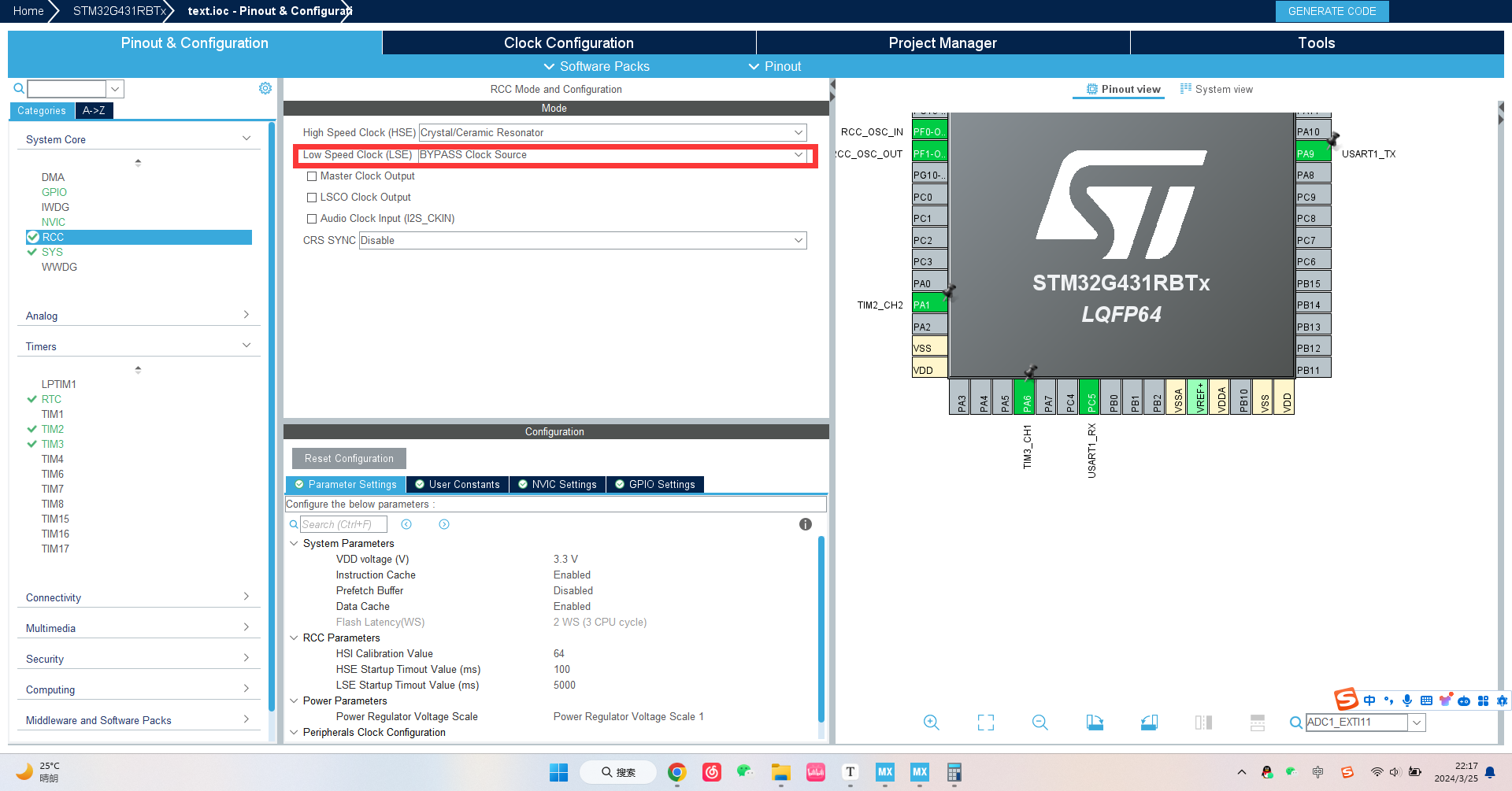
Task: Switch to the A->Z listing tab
Action: tap(94, 110)
